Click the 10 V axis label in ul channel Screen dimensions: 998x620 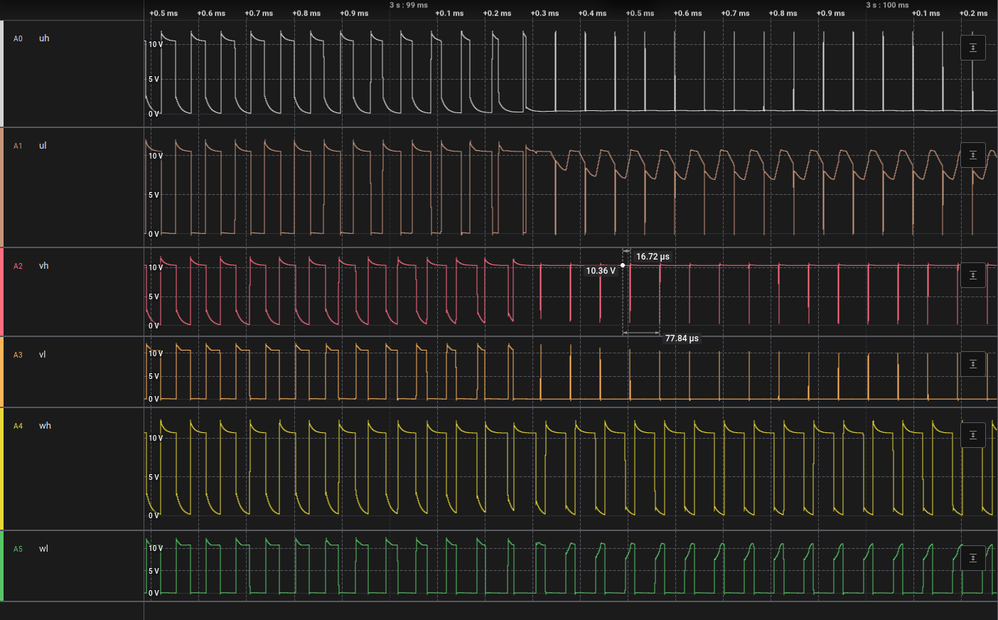pyautogui.click(x=155, y=156)
